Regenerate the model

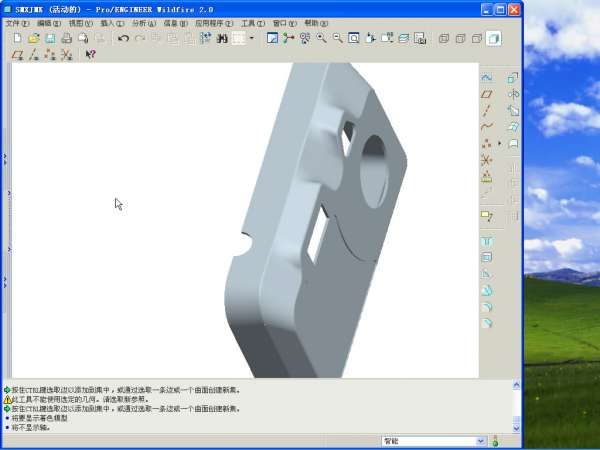(x=206, y=38)
